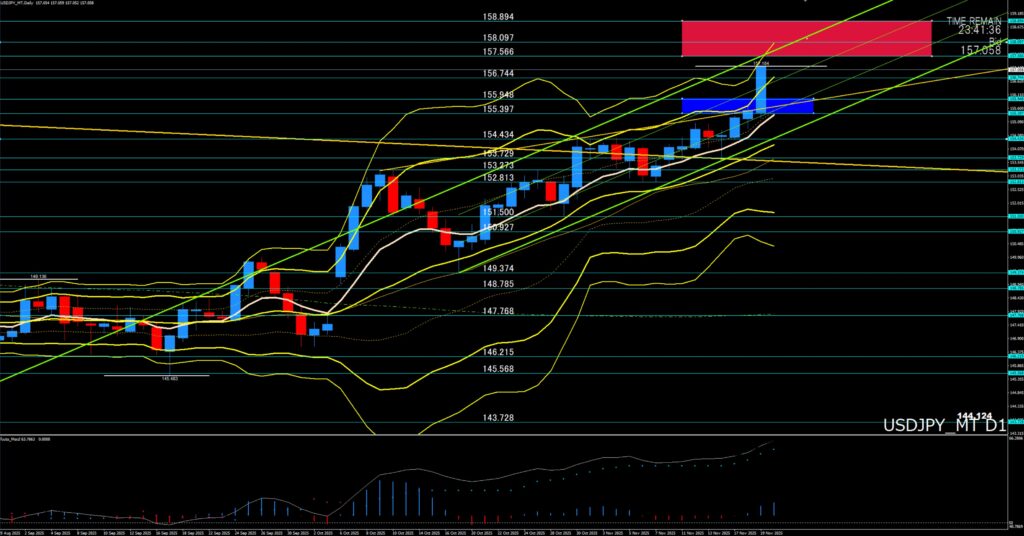Click the 145.568 price level label
The width and height of the screenshot is (1024, 536).
[498, 369]
